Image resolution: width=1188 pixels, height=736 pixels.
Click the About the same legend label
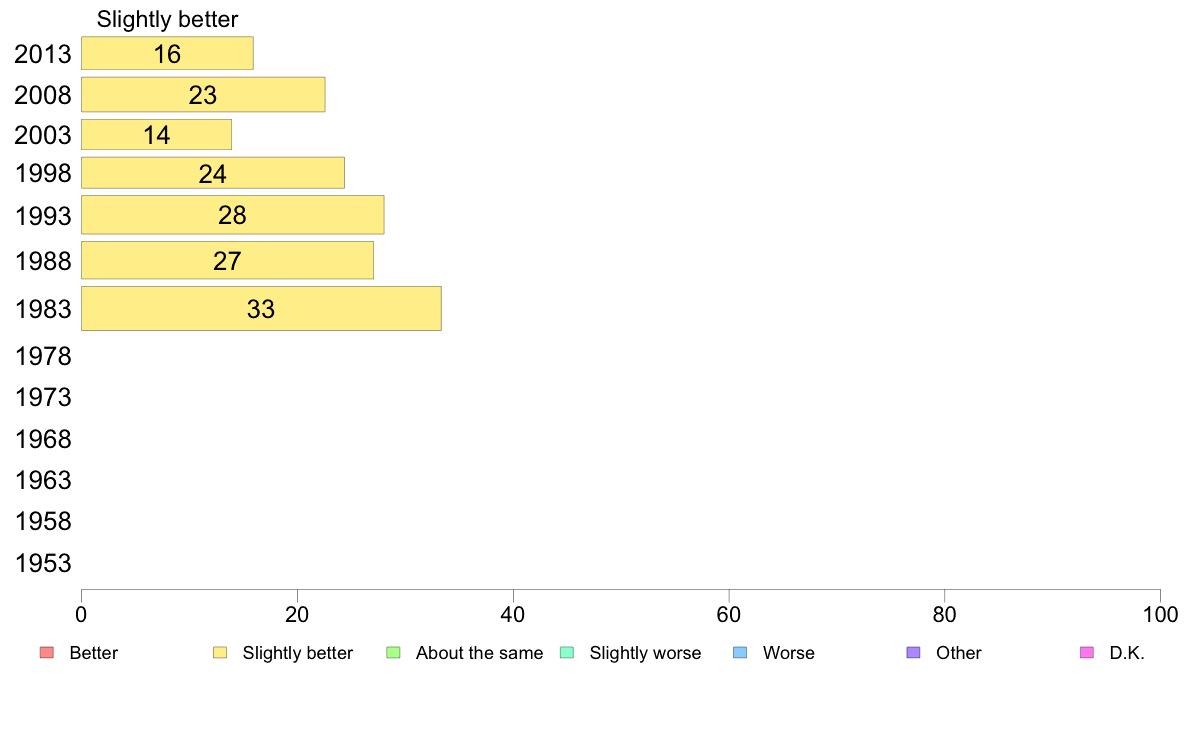click(480, 653)
